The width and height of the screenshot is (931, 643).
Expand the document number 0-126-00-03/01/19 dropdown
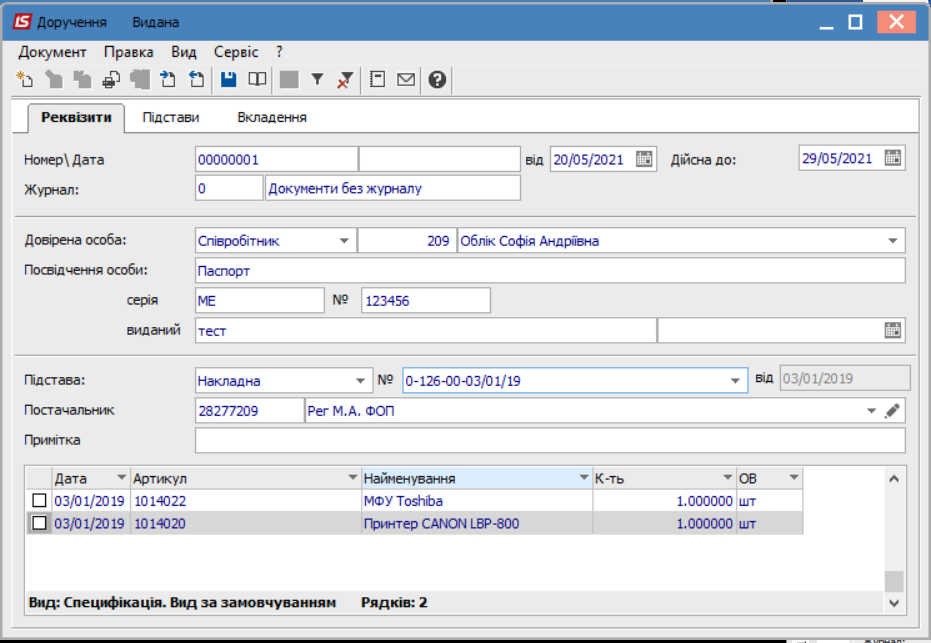click(x=736, y=381)
